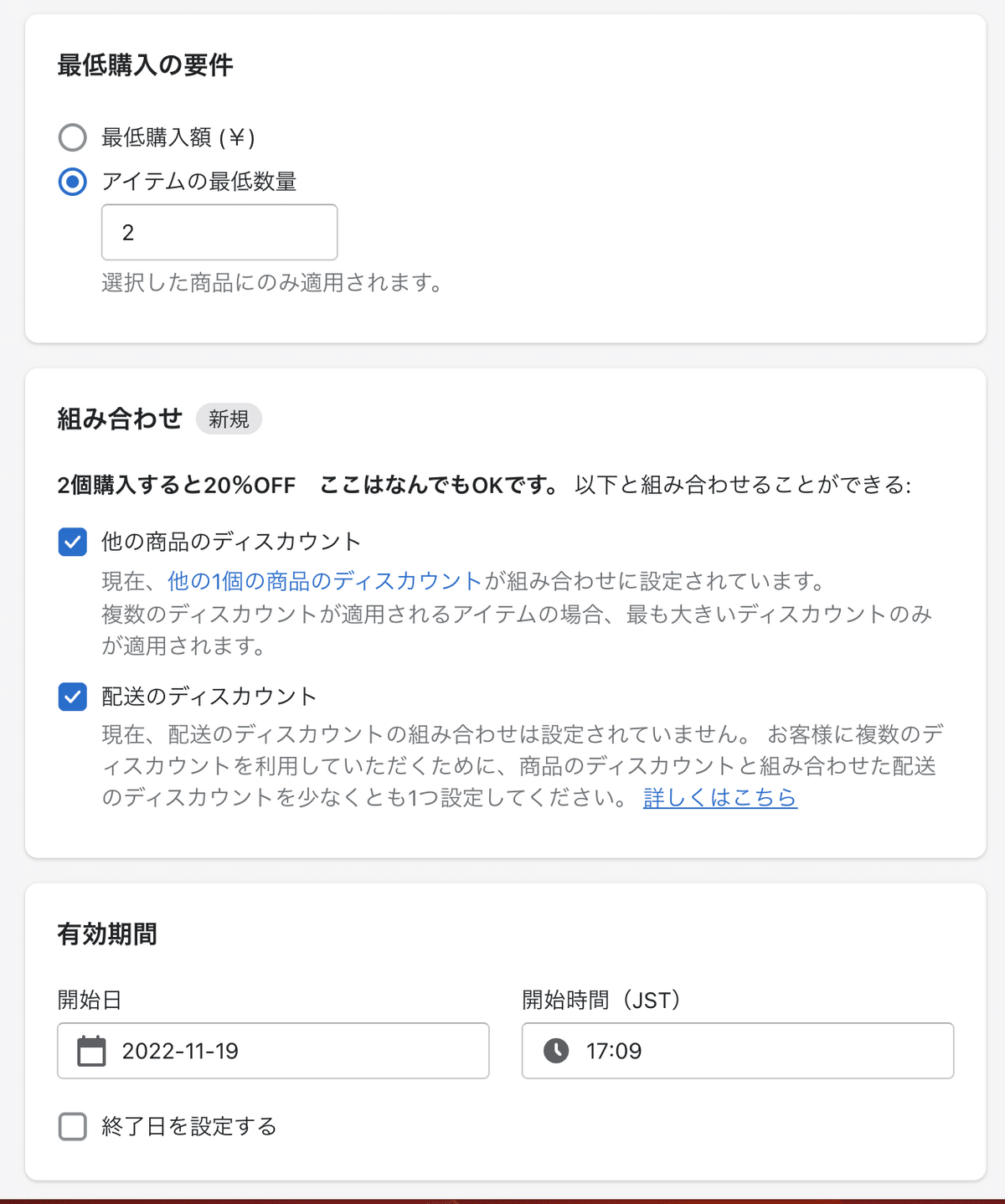1005x1204 pixels.
Task: Click the minimum item quantity field showing 2
Action: (219, 232)
